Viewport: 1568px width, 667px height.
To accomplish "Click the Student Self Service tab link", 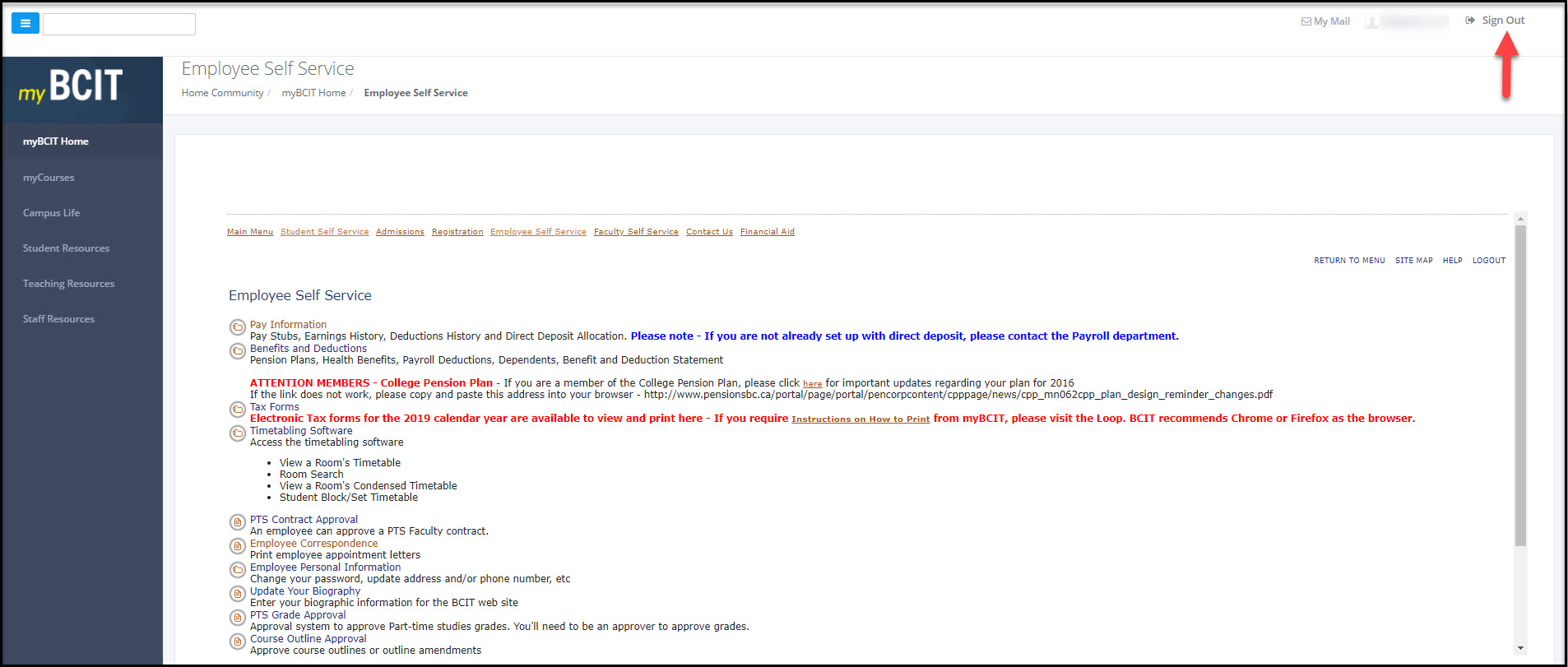I will [x=324, y=232].
